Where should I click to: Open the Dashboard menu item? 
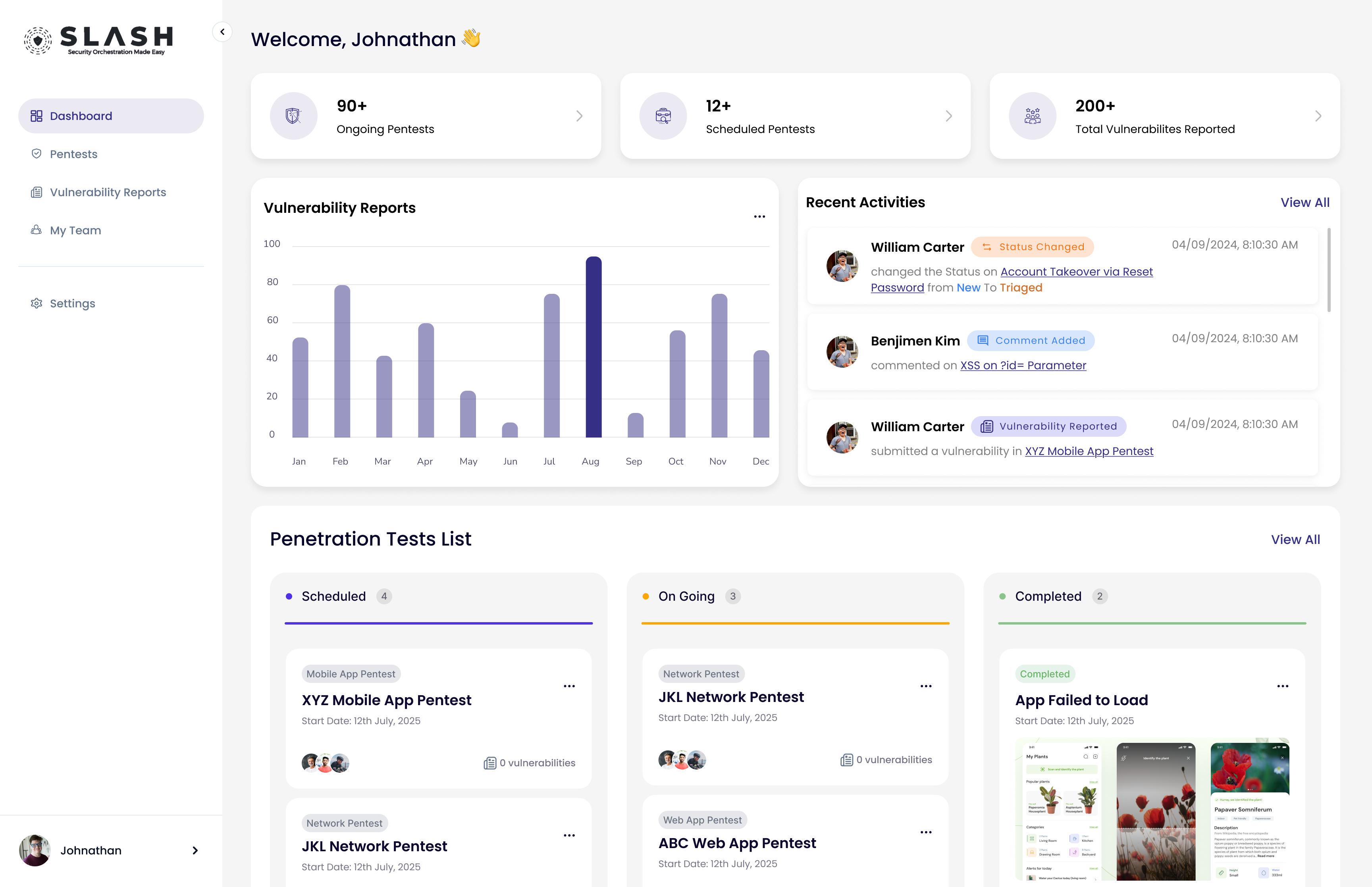coord(111,116)
